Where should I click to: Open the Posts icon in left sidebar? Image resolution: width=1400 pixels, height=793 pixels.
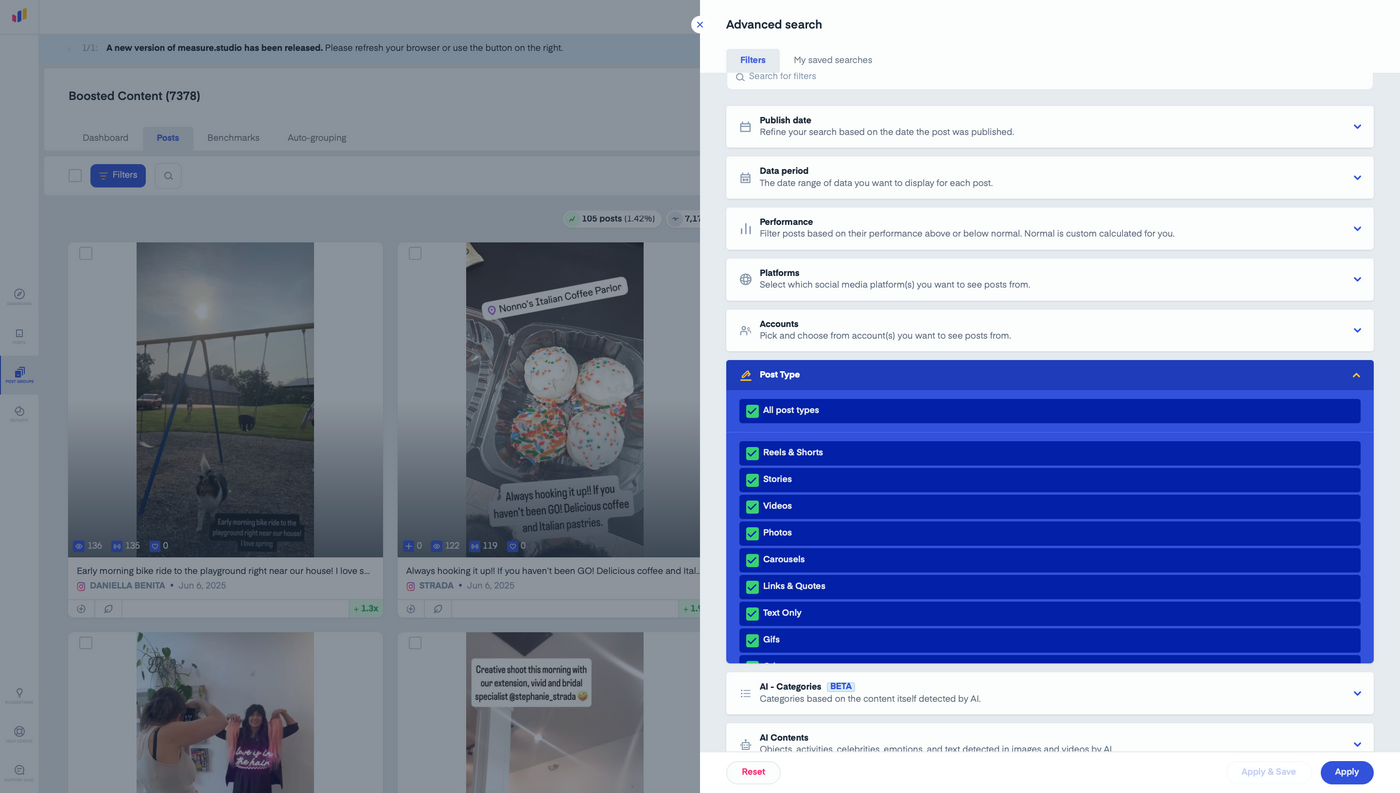[19, 335]
